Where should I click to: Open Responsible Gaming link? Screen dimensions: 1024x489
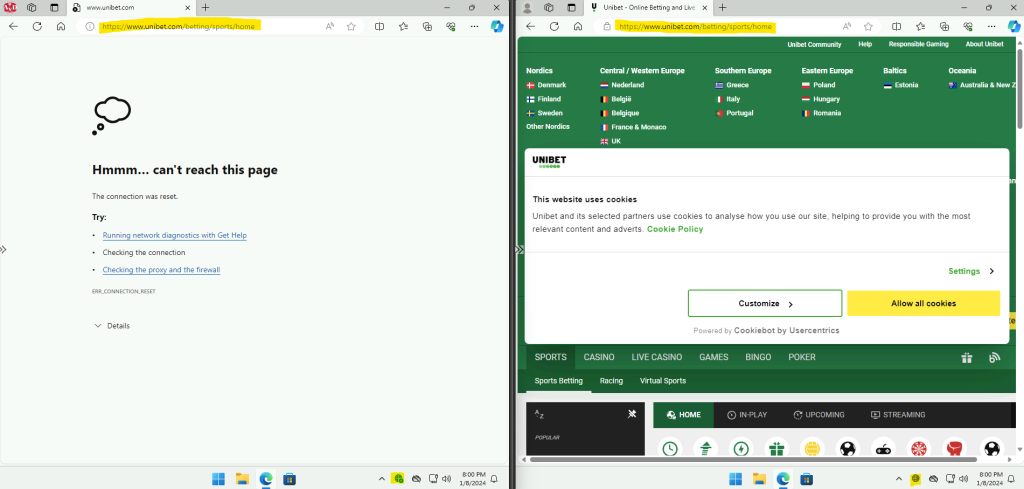[x=918, y=44]
